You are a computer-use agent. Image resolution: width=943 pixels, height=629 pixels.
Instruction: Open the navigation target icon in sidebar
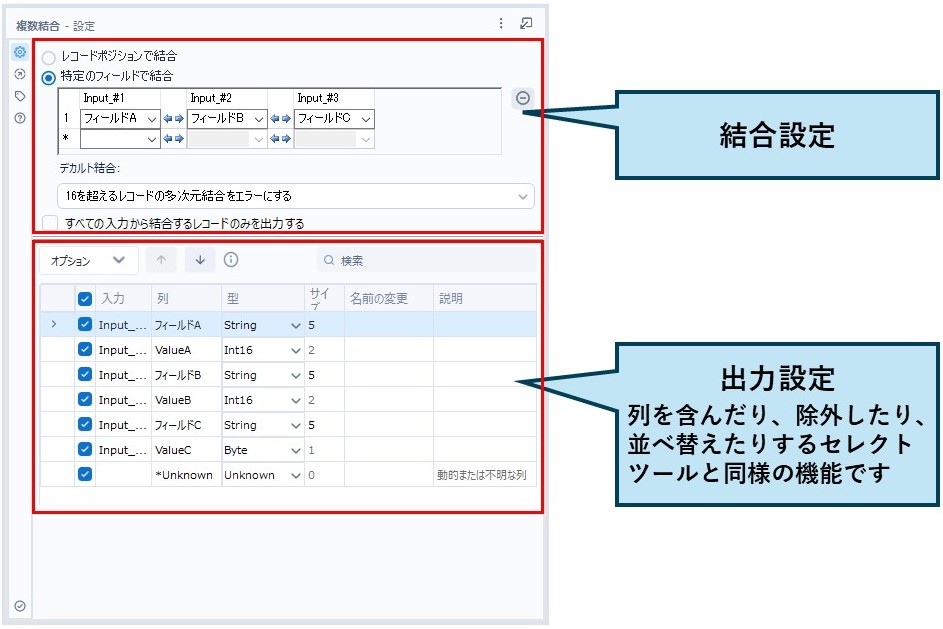[20, 74]
